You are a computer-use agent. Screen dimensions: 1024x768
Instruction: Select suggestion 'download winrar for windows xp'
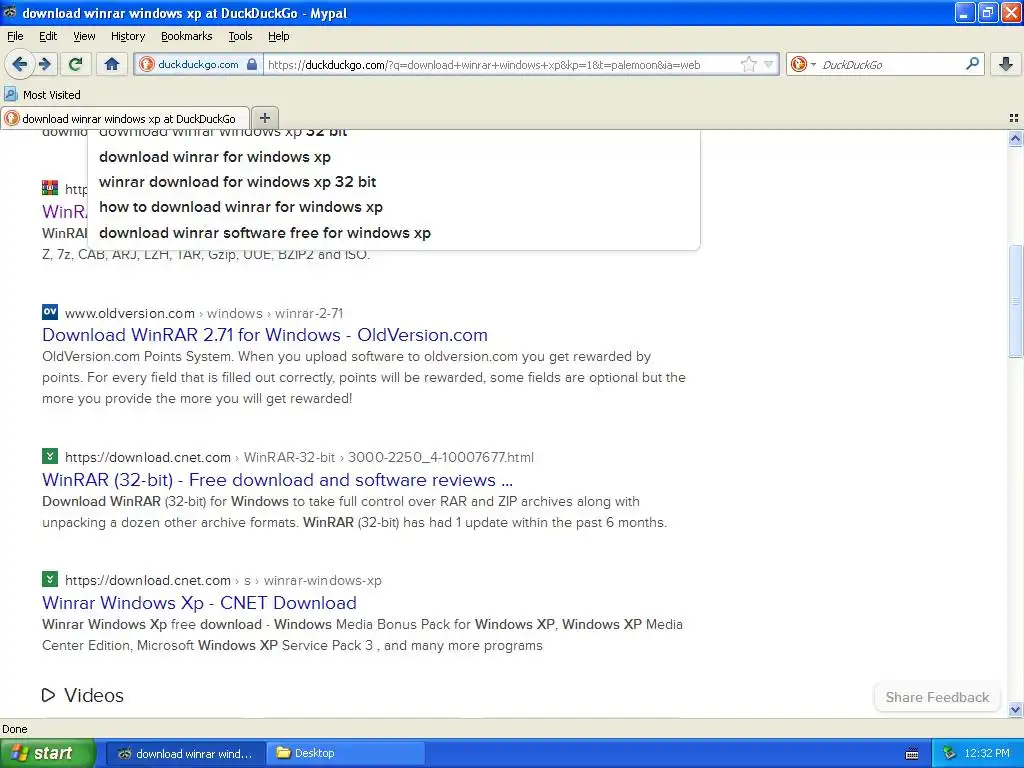215,157
